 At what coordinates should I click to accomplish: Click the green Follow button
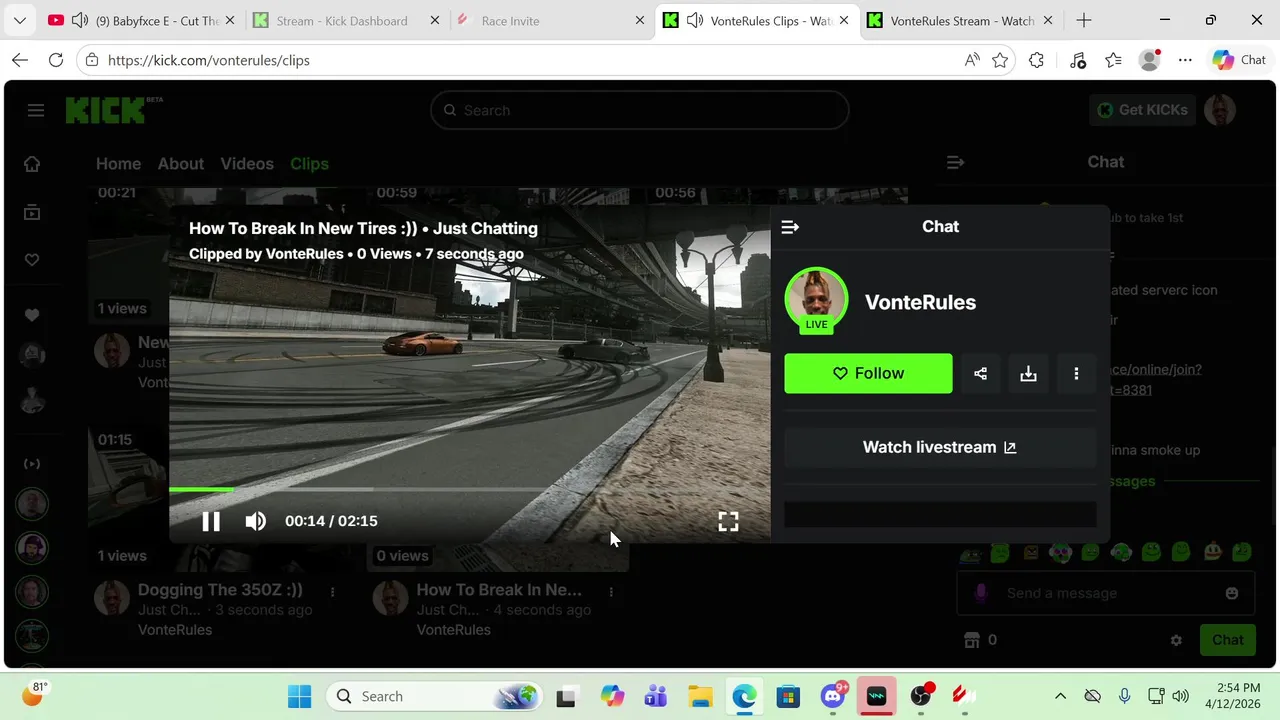868,373
